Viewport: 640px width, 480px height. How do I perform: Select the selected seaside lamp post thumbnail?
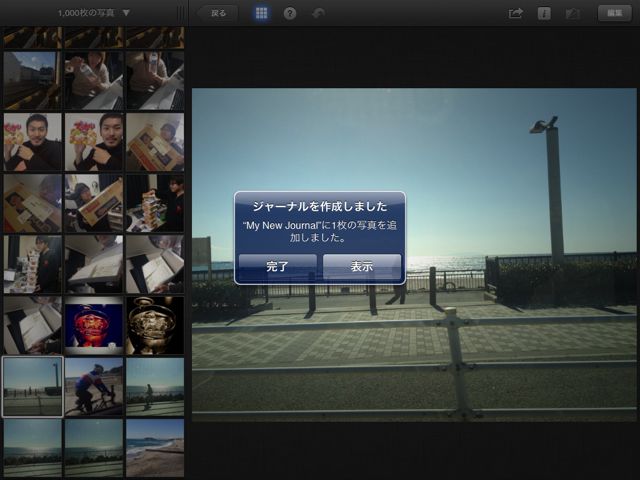[33, 387]
